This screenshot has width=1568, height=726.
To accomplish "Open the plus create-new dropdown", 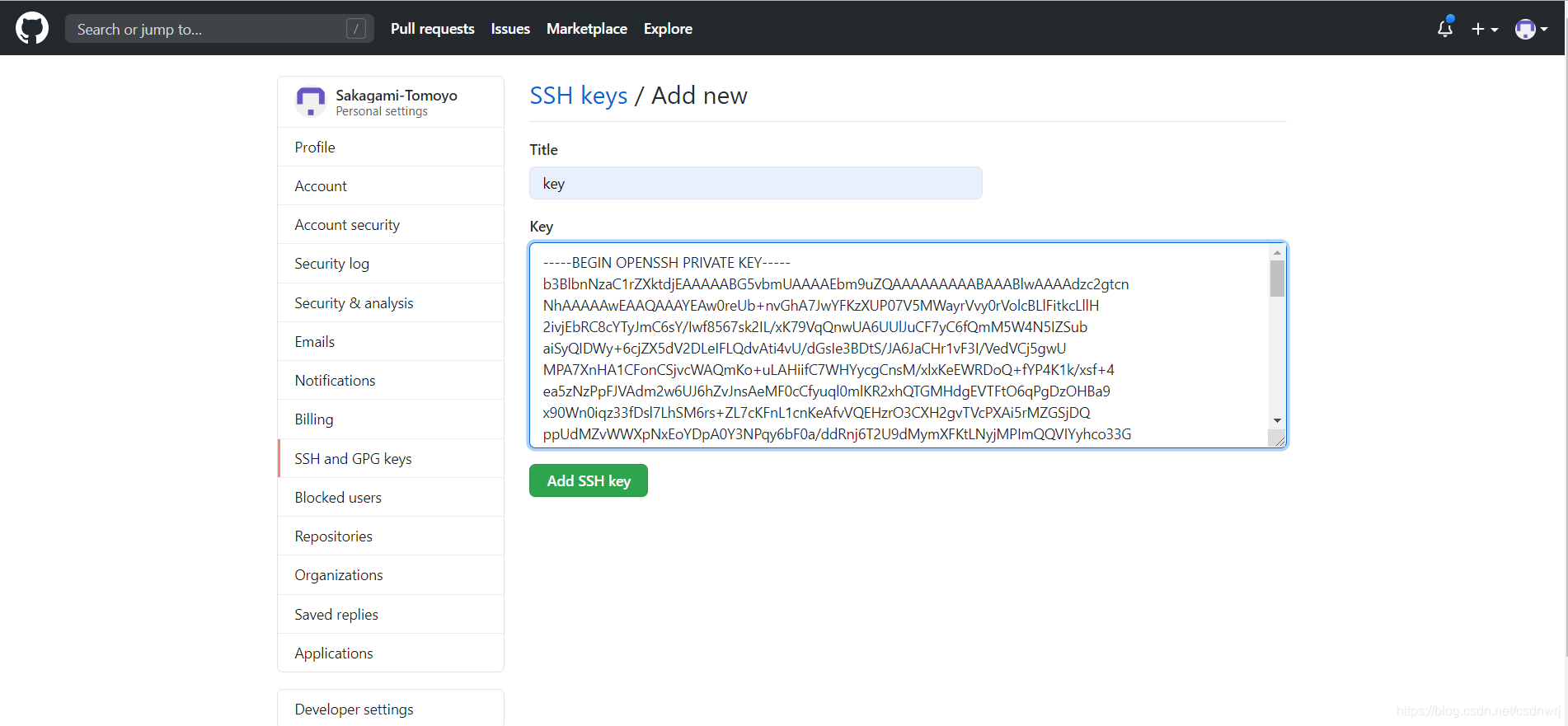I will pos(1485,29).
